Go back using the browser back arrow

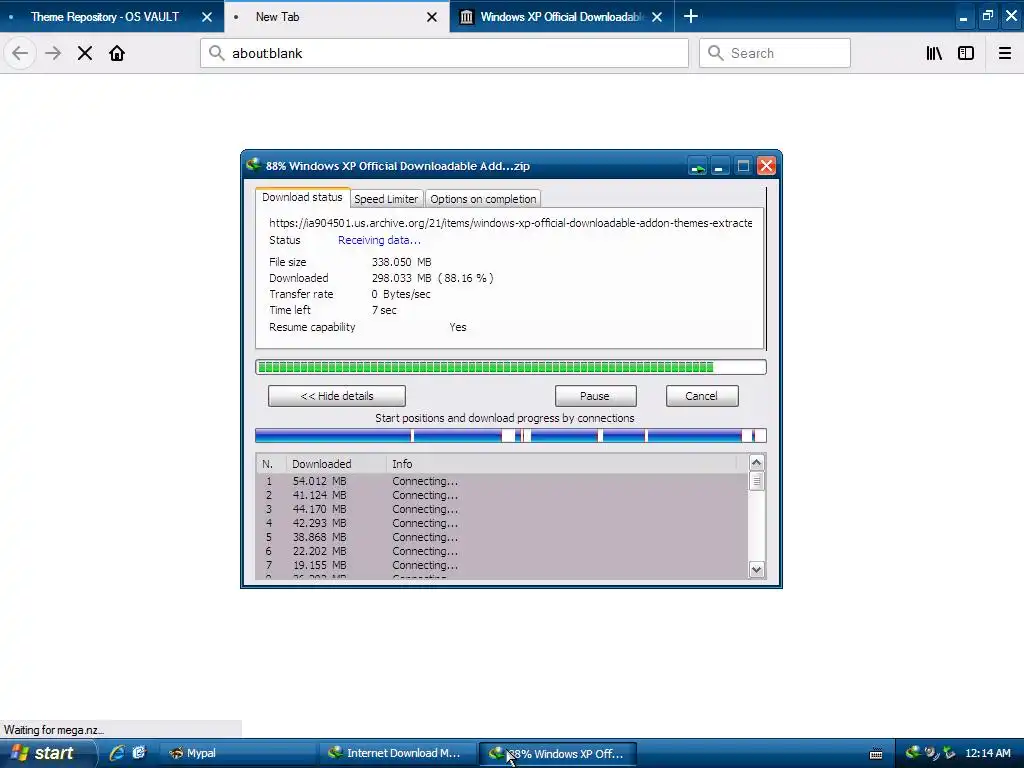tap(20, 53)
